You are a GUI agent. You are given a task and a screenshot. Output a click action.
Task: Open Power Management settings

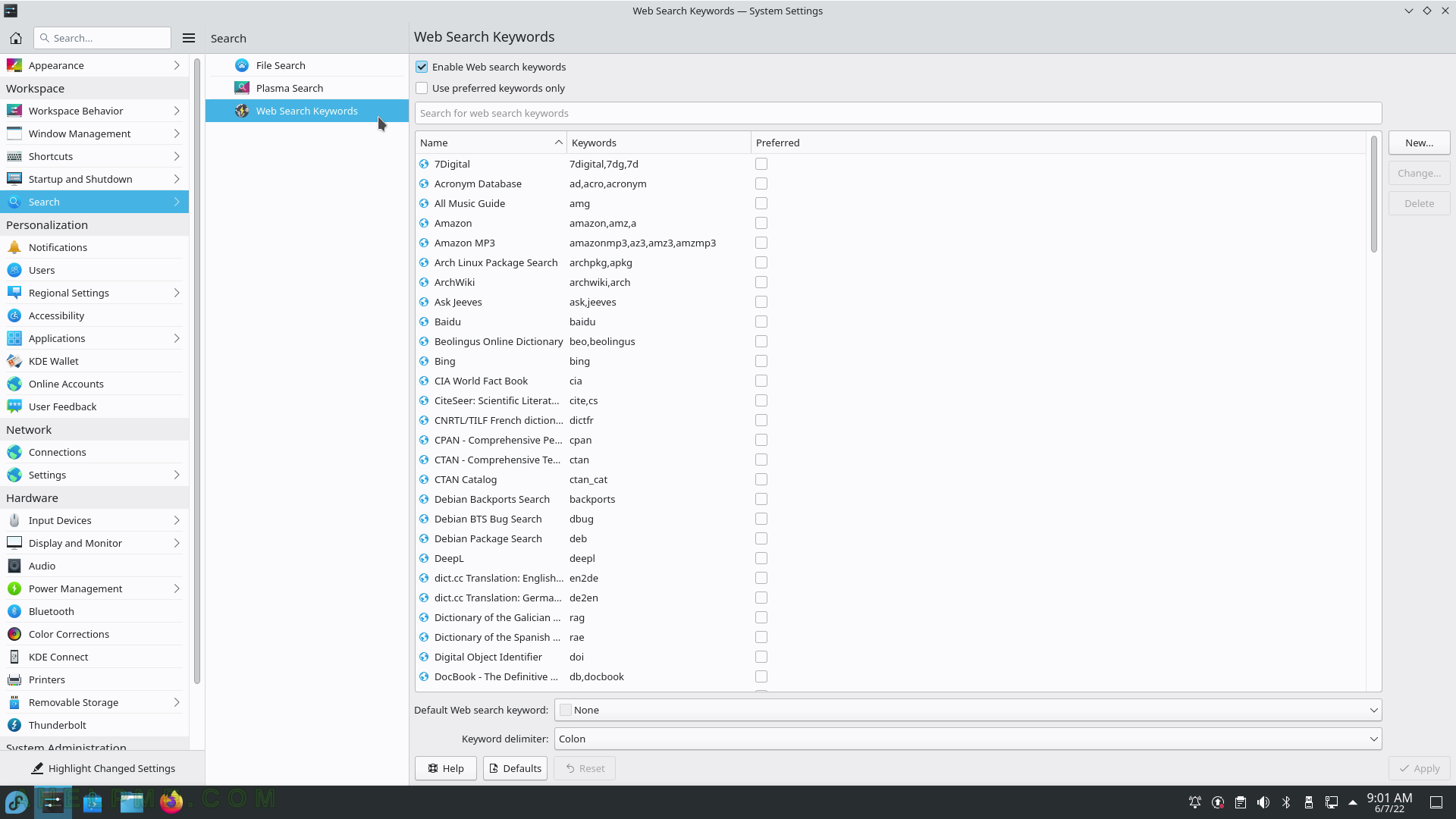tap(94, 588)
